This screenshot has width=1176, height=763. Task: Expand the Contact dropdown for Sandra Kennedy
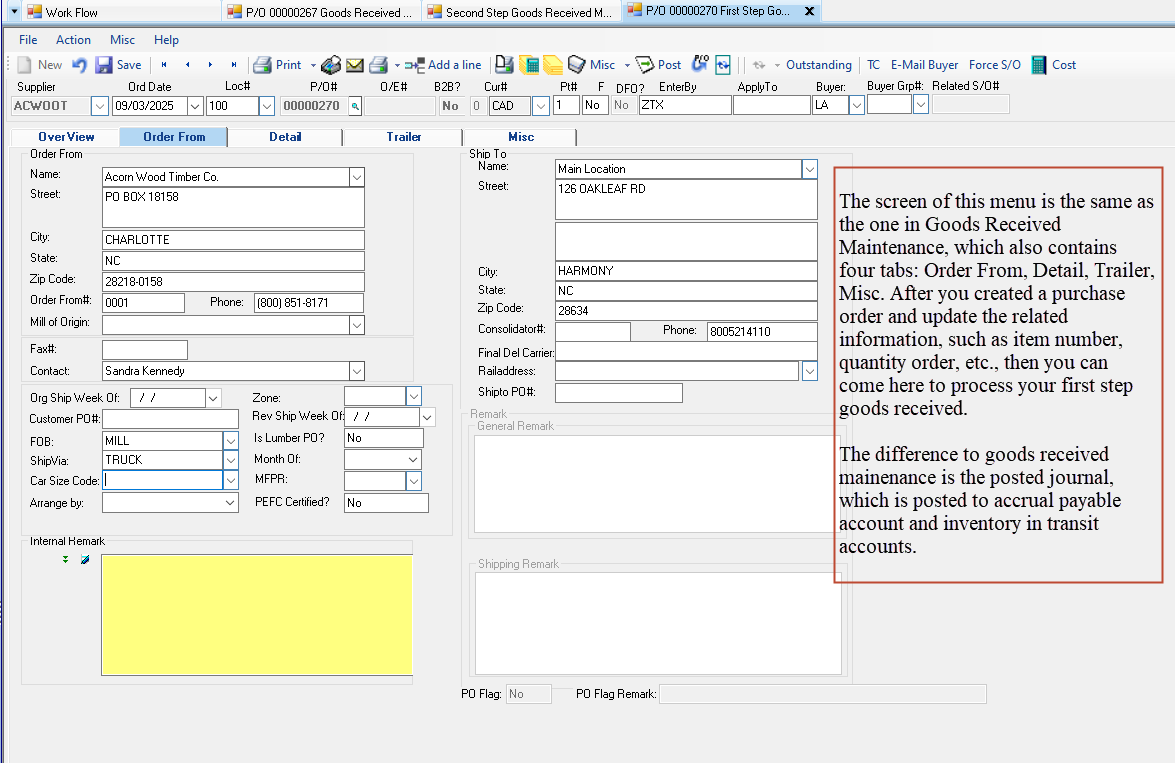point(357,371)
